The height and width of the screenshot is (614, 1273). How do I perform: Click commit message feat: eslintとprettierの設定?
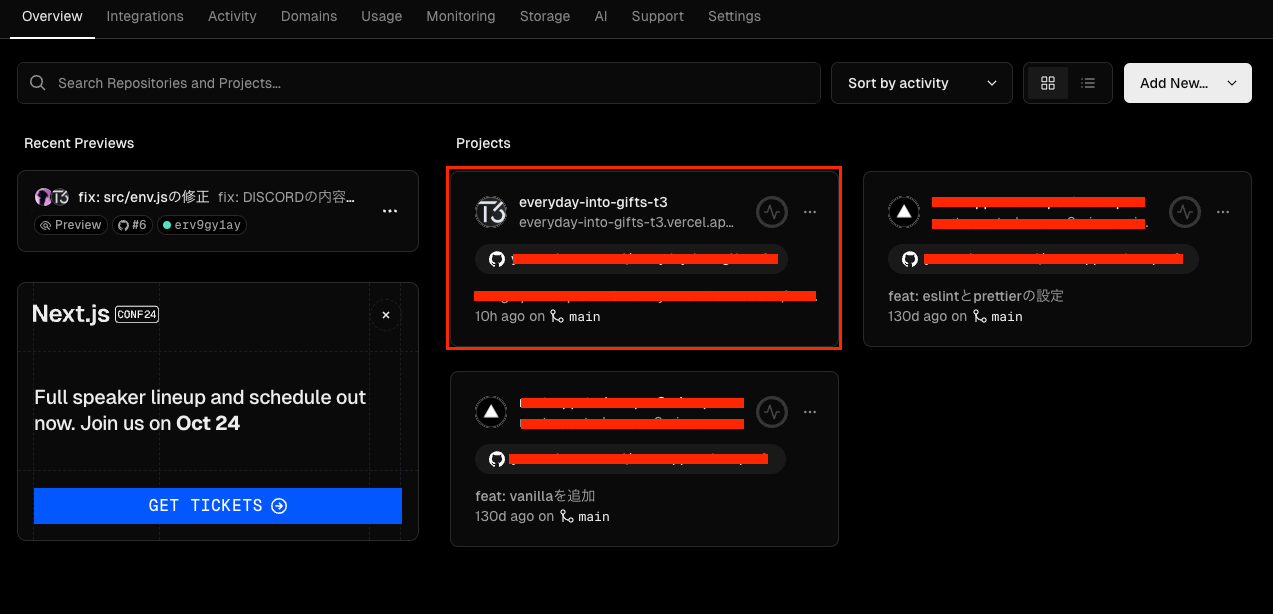(x=976, y=296)
